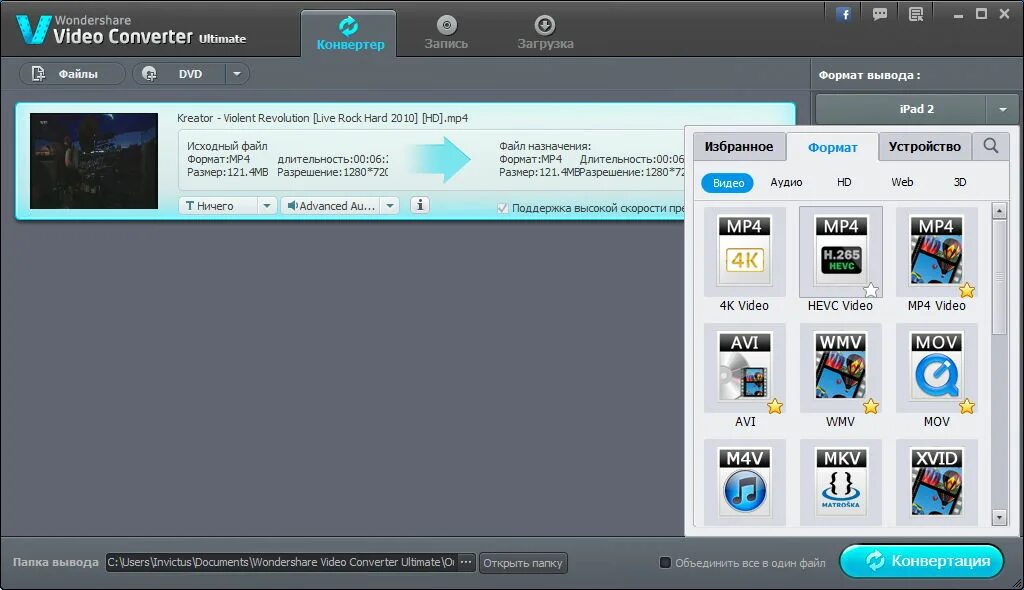Select the HD category

(844, 182)
